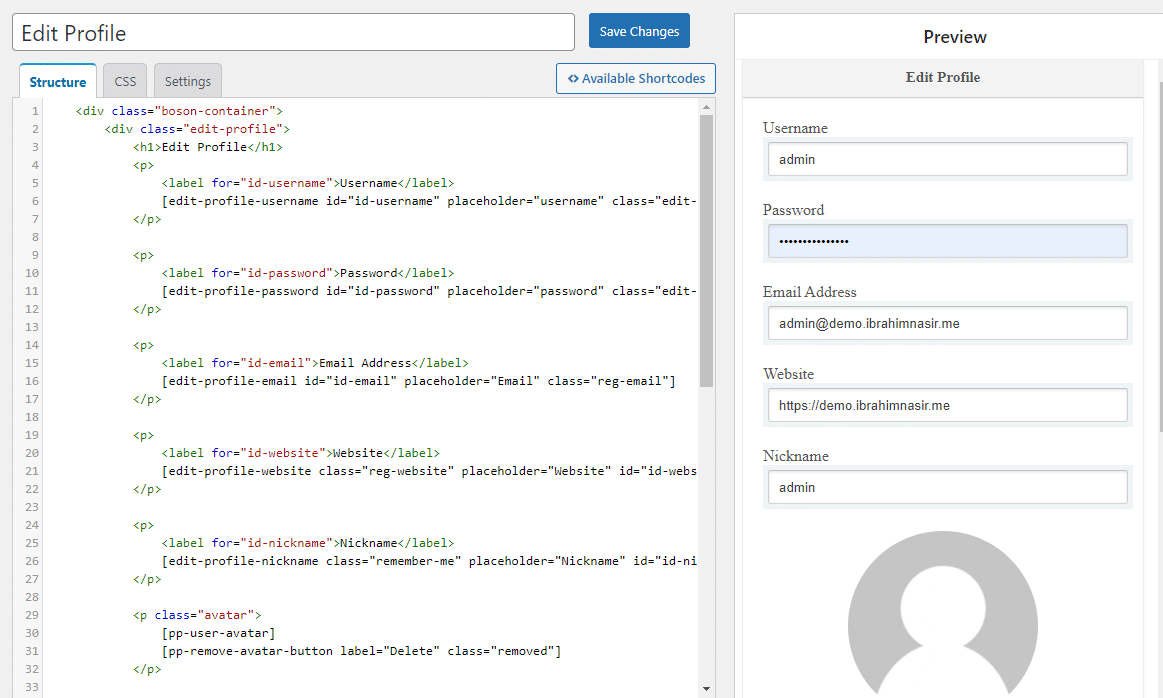Click line number 33 in the gutter

click(x=32, y=687)
